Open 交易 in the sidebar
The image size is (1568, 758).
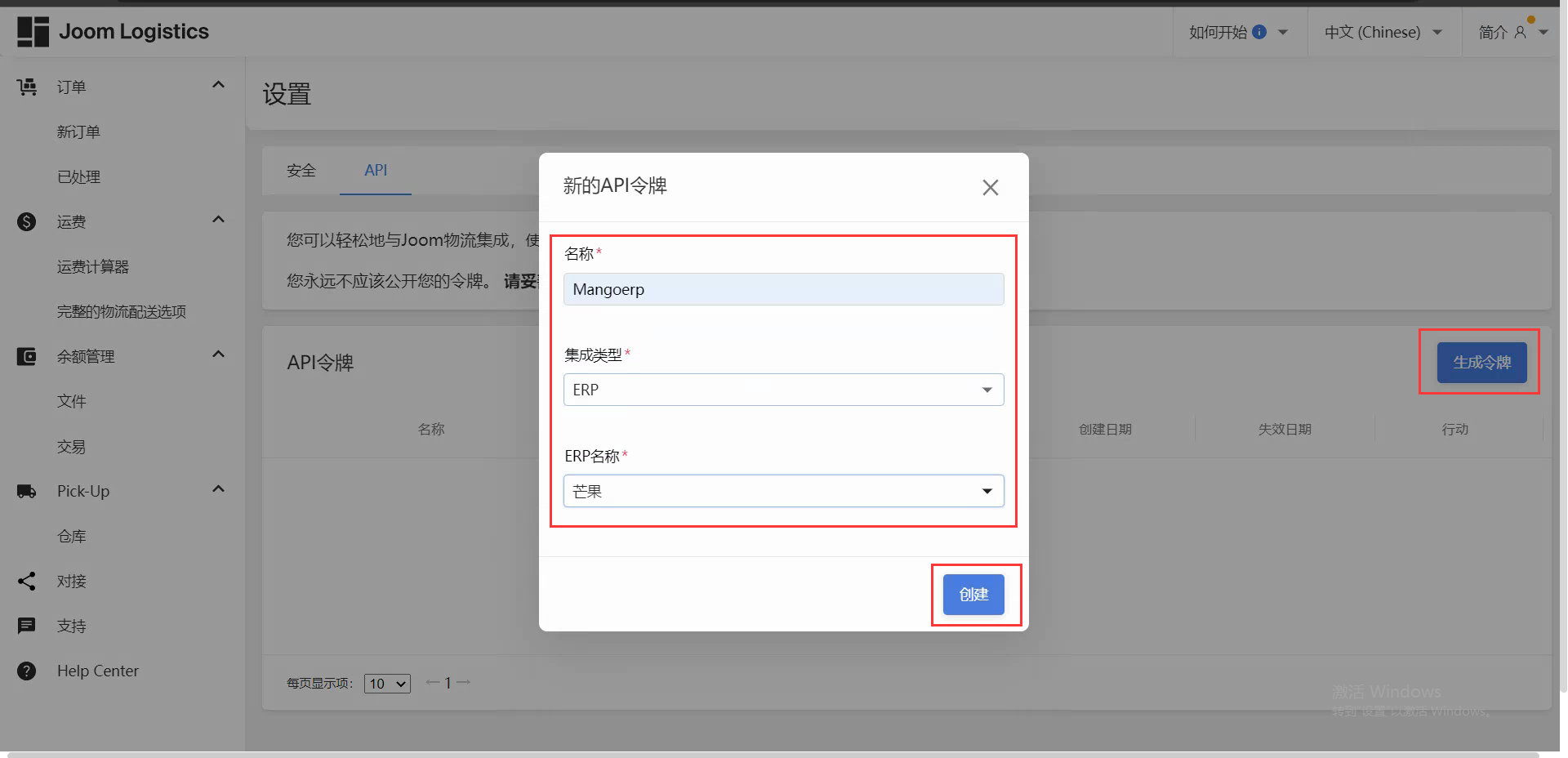71,446
